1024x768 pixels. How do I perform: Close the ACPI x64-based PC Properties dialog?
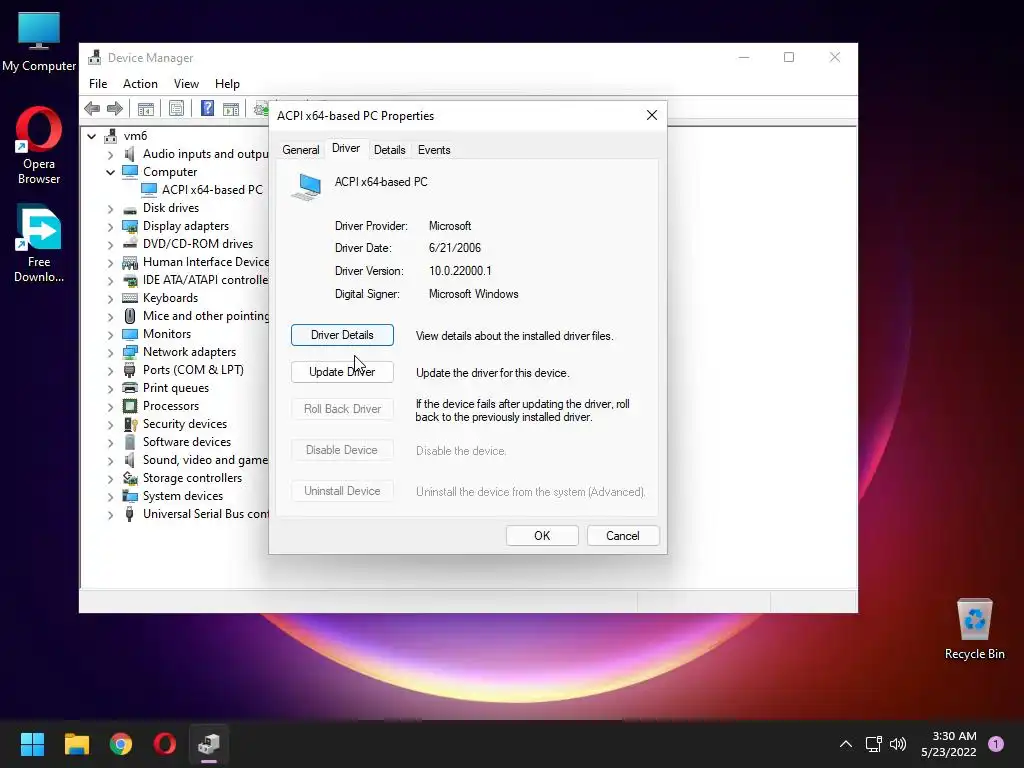[x=652, y=116]
